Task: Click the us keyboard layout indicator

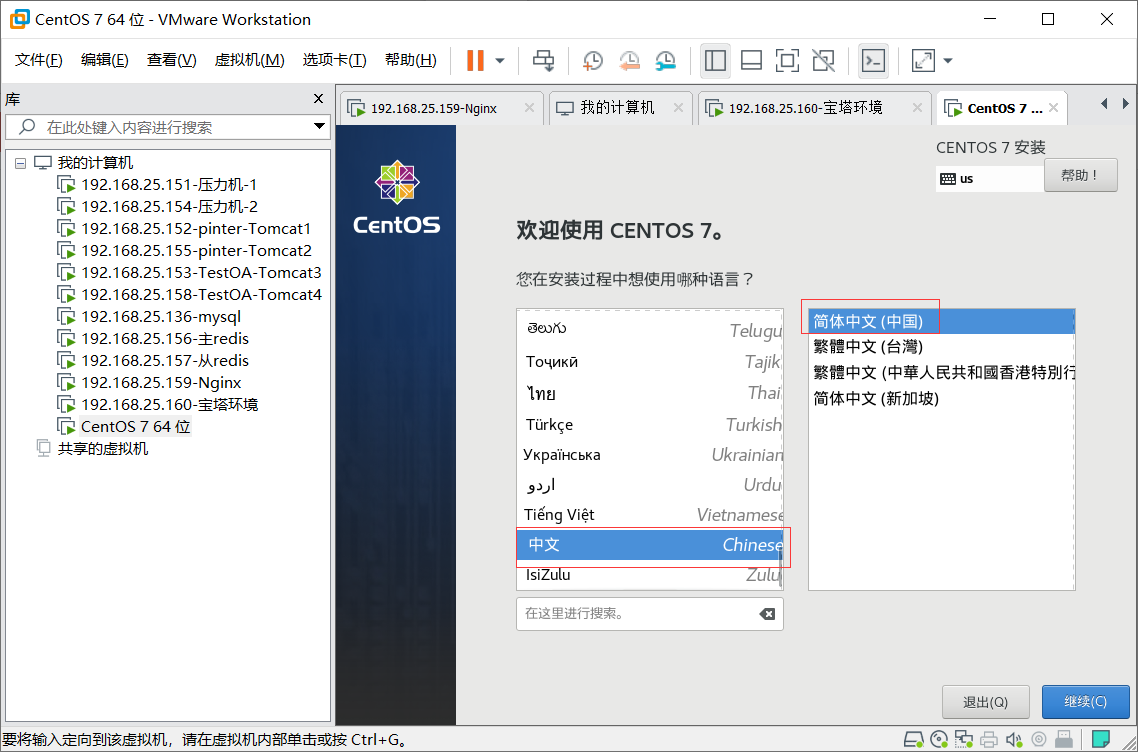Action: tap(990, 179)
